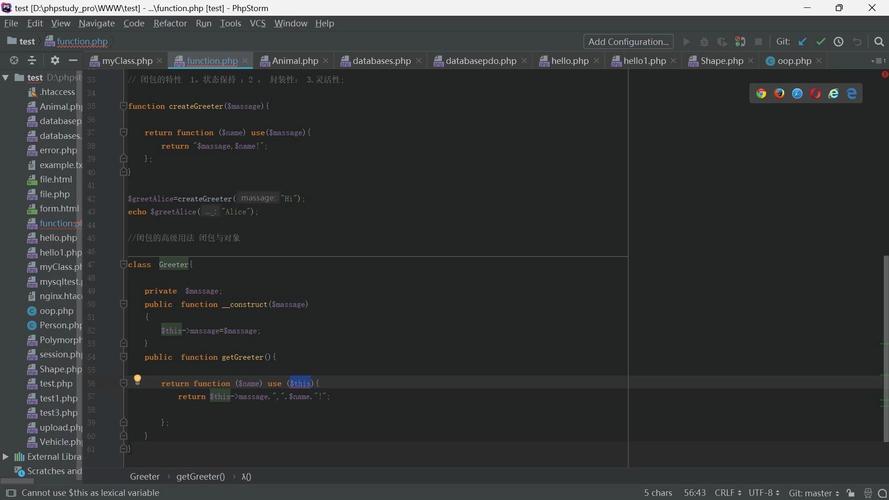Open the Edge browser preview icon
The image size is (889, 500).
point(852,94)
